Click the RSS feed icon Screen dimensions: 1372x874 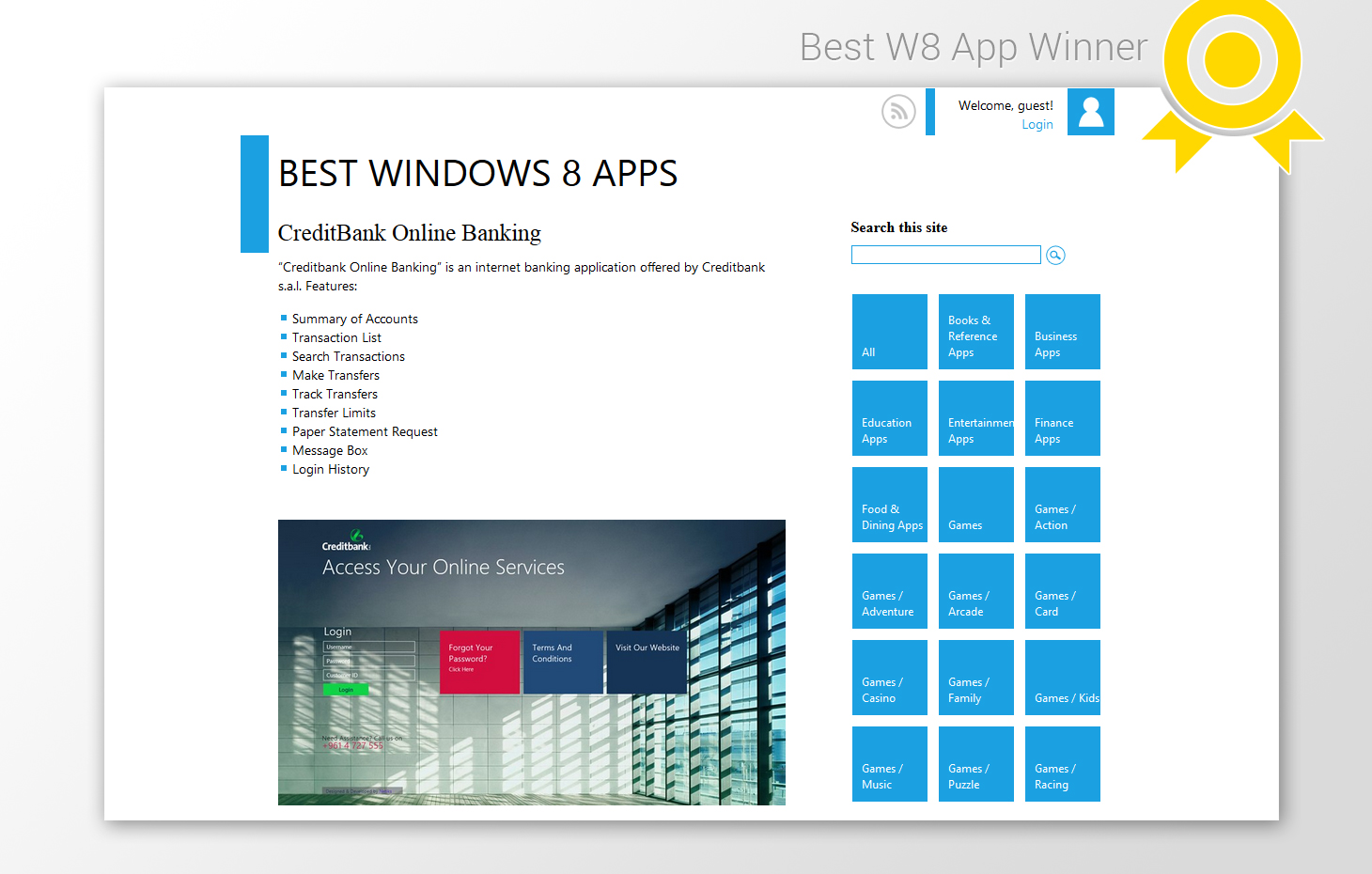[898, 112]
